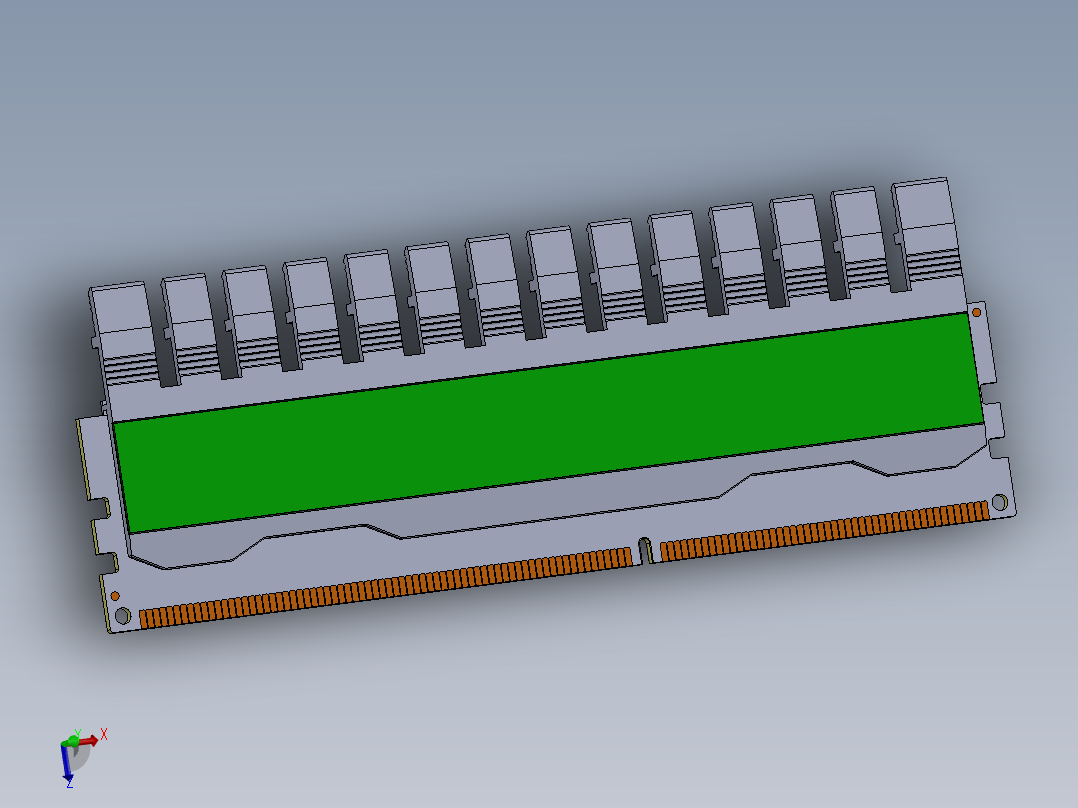Pick the round hole at the lower-right PCB corner
Image resolution: width=1078 pixels, height=808 pixels.
pyautogui.click(x=1000, y=502)
